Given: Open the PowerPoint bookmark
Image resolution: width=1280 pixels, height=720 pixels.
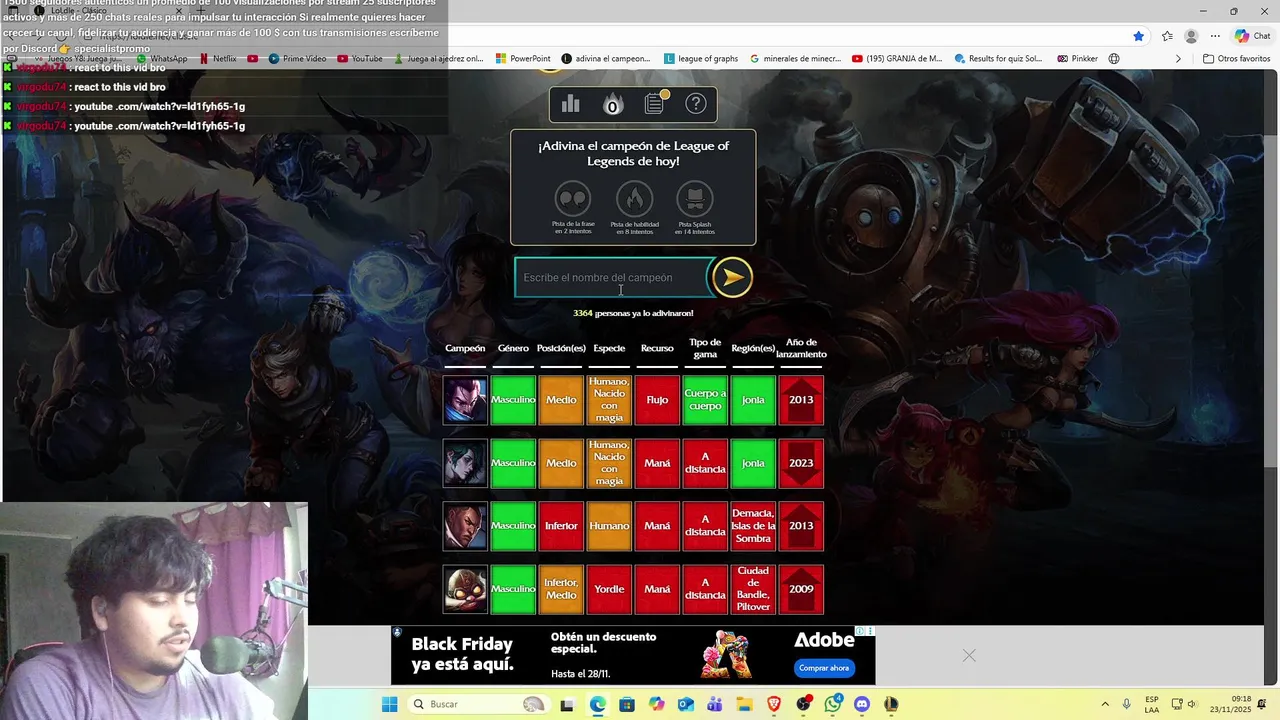Looking at the screenshot, I should point(523,59).
